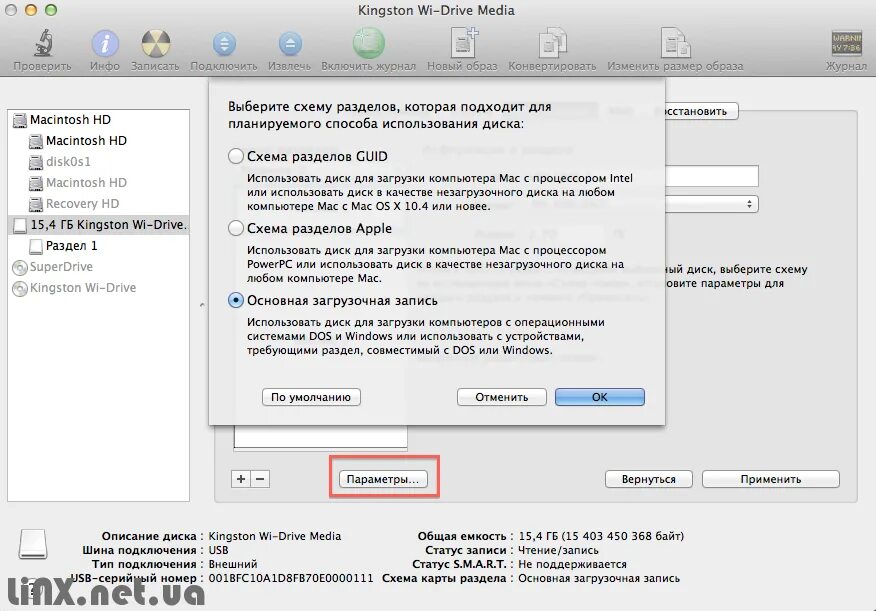Choose Схема разделов GUID radio button
The image size is (876, 611).
coord(236,156)
